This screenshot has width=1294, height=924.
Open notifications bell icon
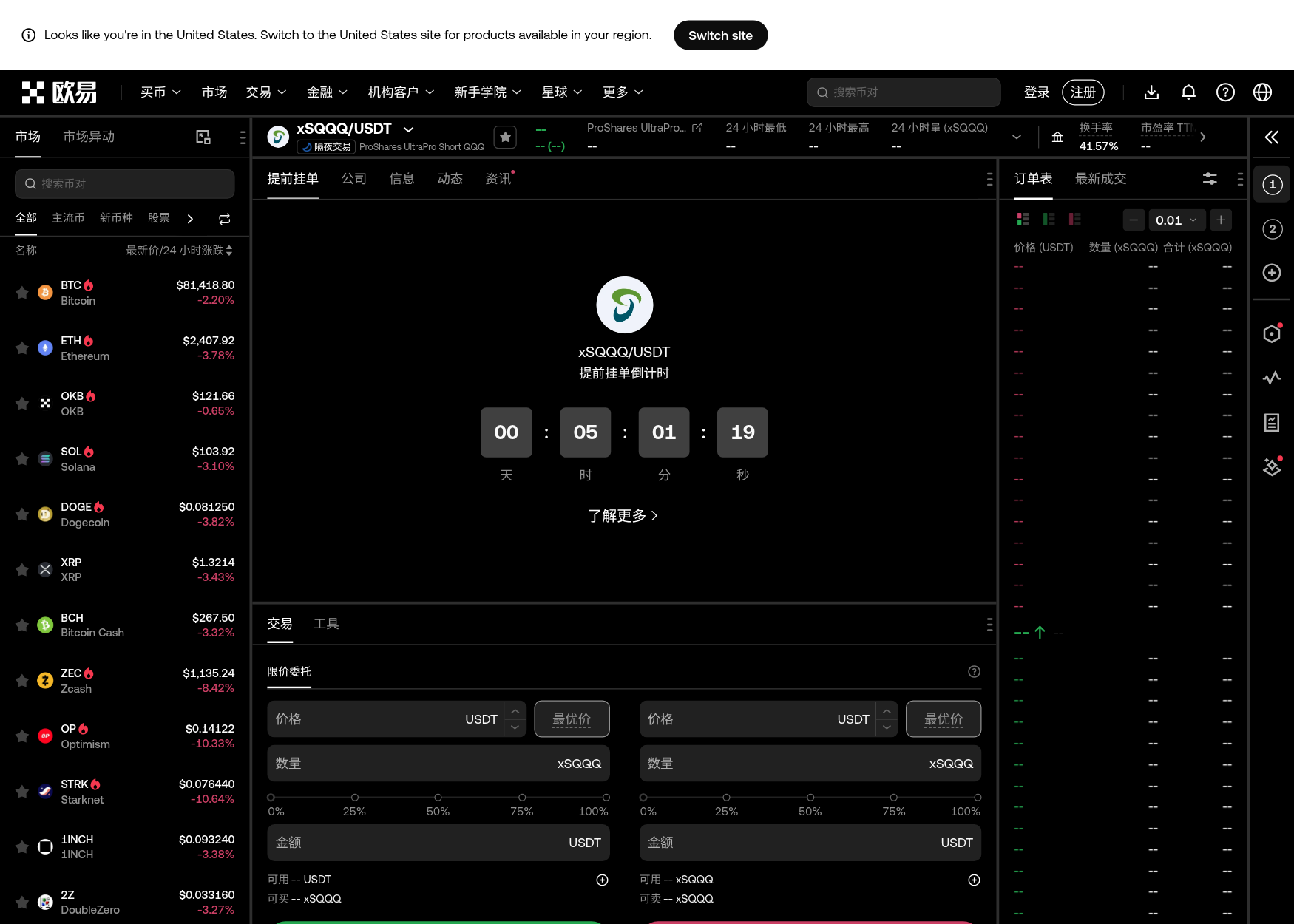coord(1188,92)
